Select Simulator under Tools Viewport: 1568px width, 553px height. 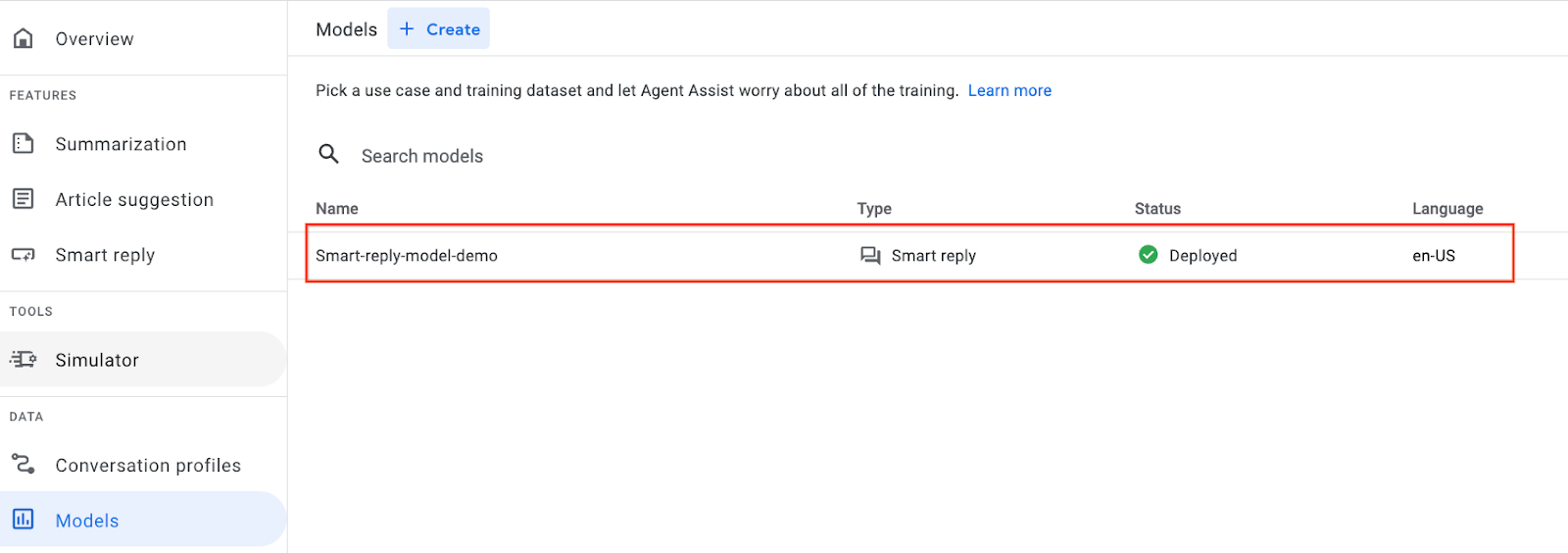[x=97, y=360]
